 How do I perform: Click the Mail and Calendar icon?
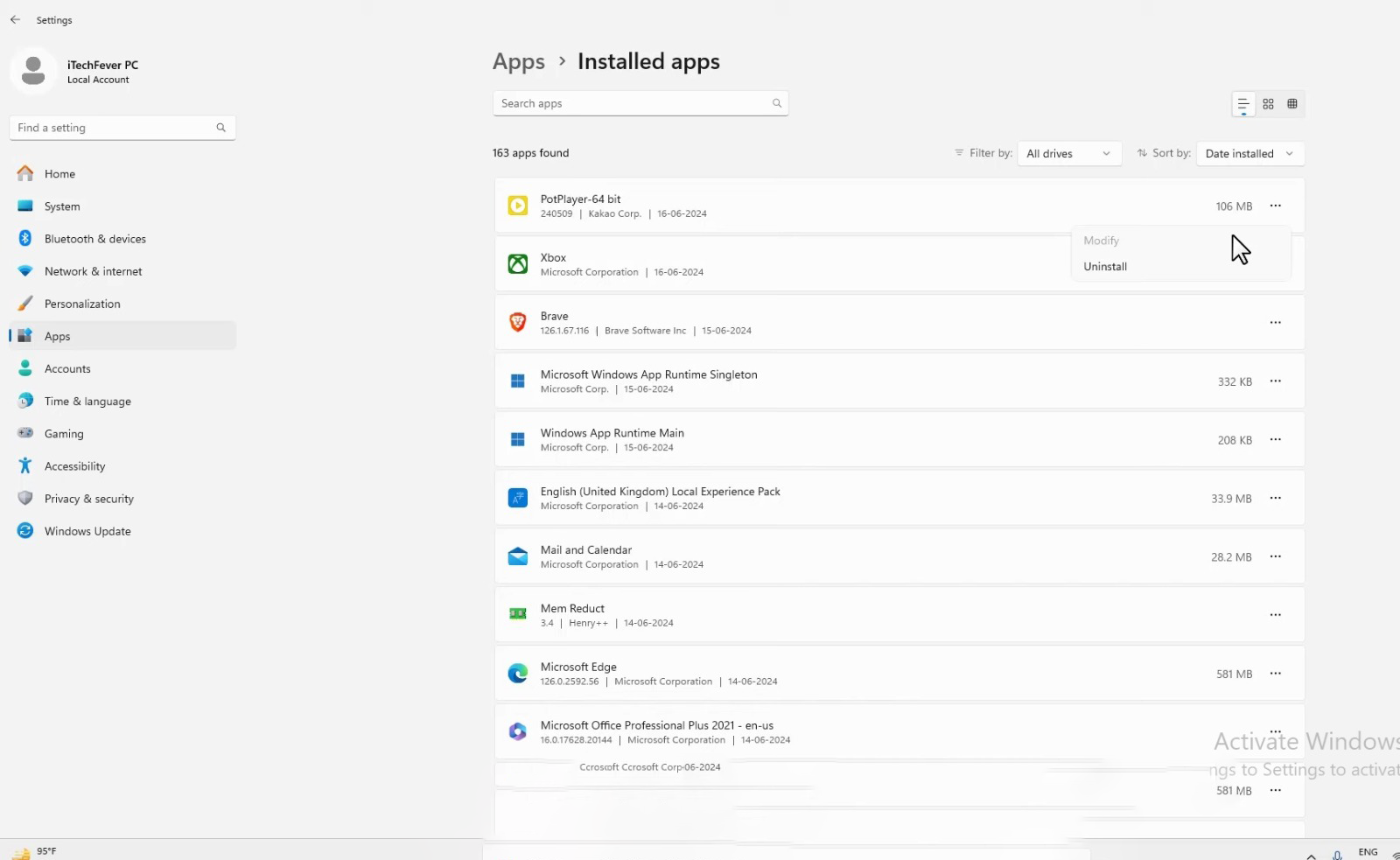tap(518, 556)
